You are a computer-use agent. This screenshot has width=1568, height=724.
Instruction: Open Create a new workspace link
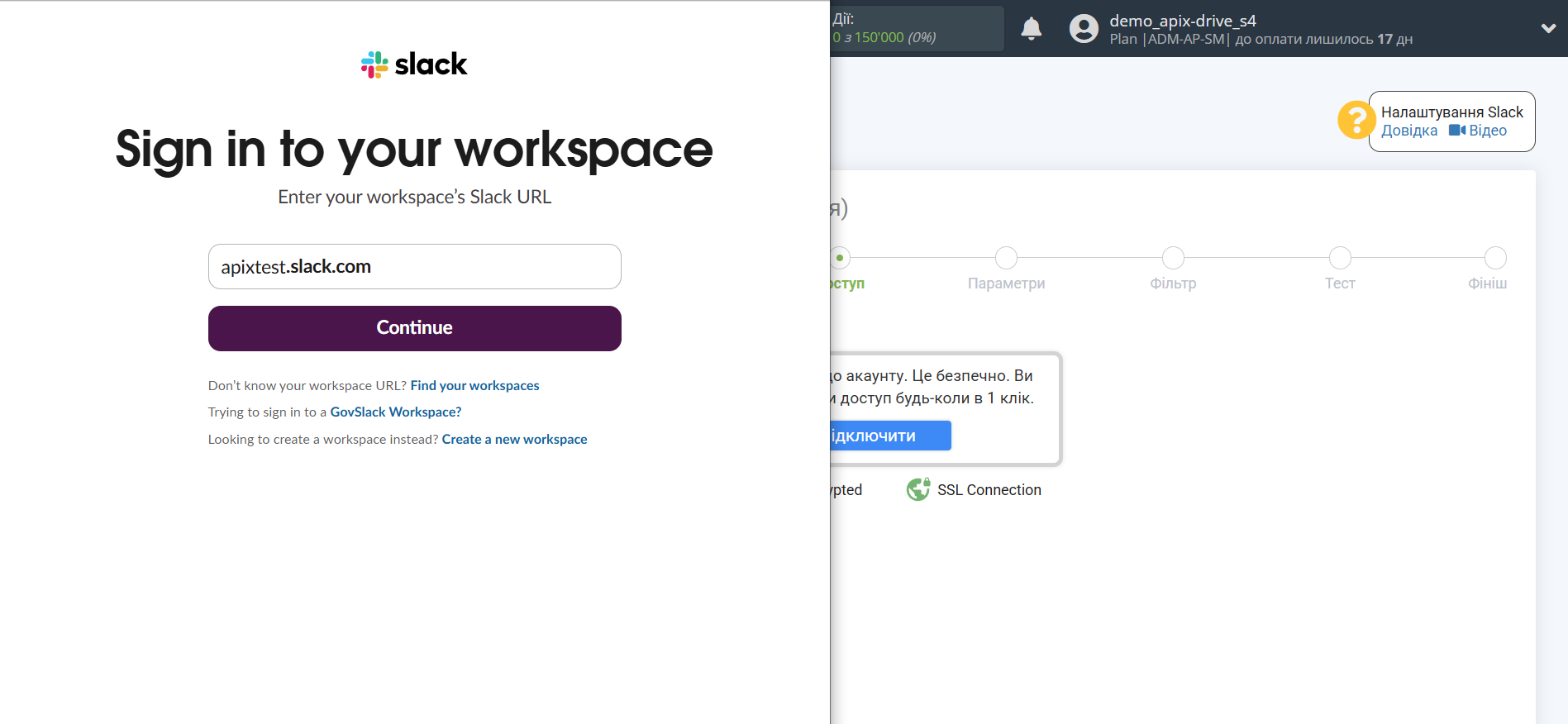pyautogui.click(x=514, y=439)
